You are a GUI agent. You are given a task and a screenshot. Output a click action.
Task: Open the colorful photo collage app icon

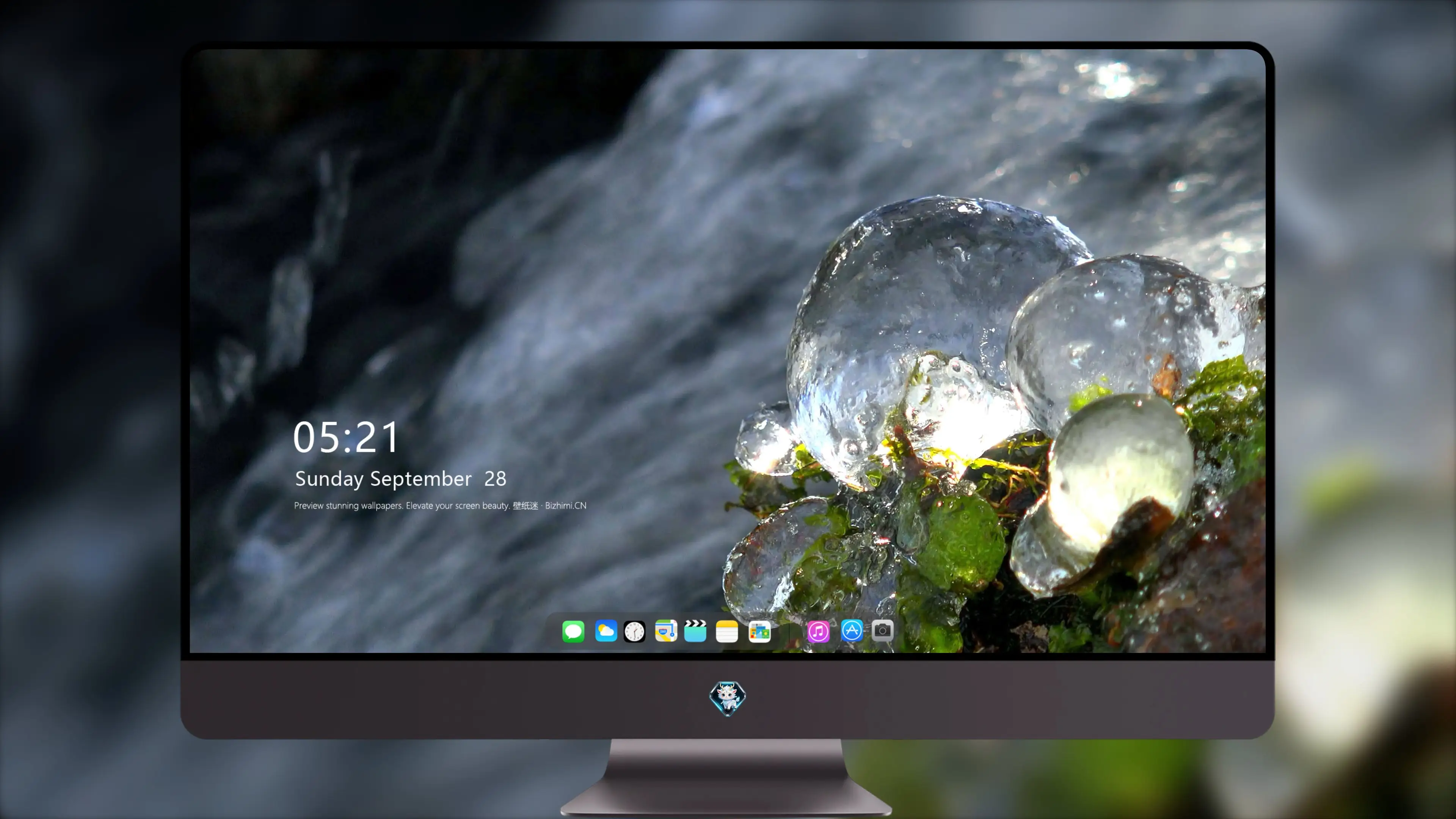759,631
